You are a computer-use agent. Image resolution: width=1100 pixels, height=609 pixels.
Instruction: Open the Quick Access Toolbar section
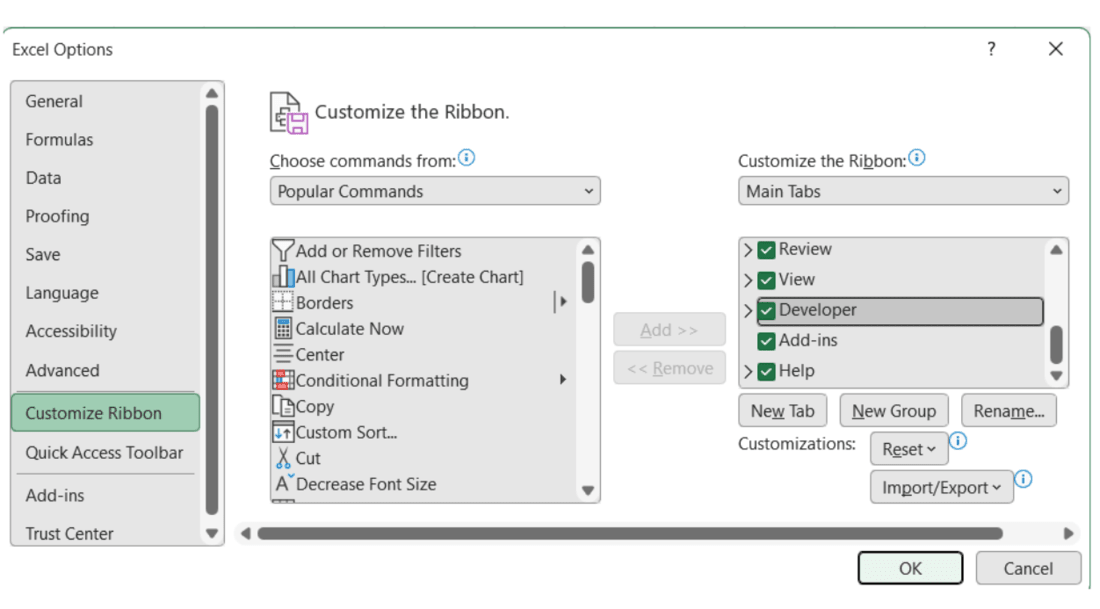point(105,453)
